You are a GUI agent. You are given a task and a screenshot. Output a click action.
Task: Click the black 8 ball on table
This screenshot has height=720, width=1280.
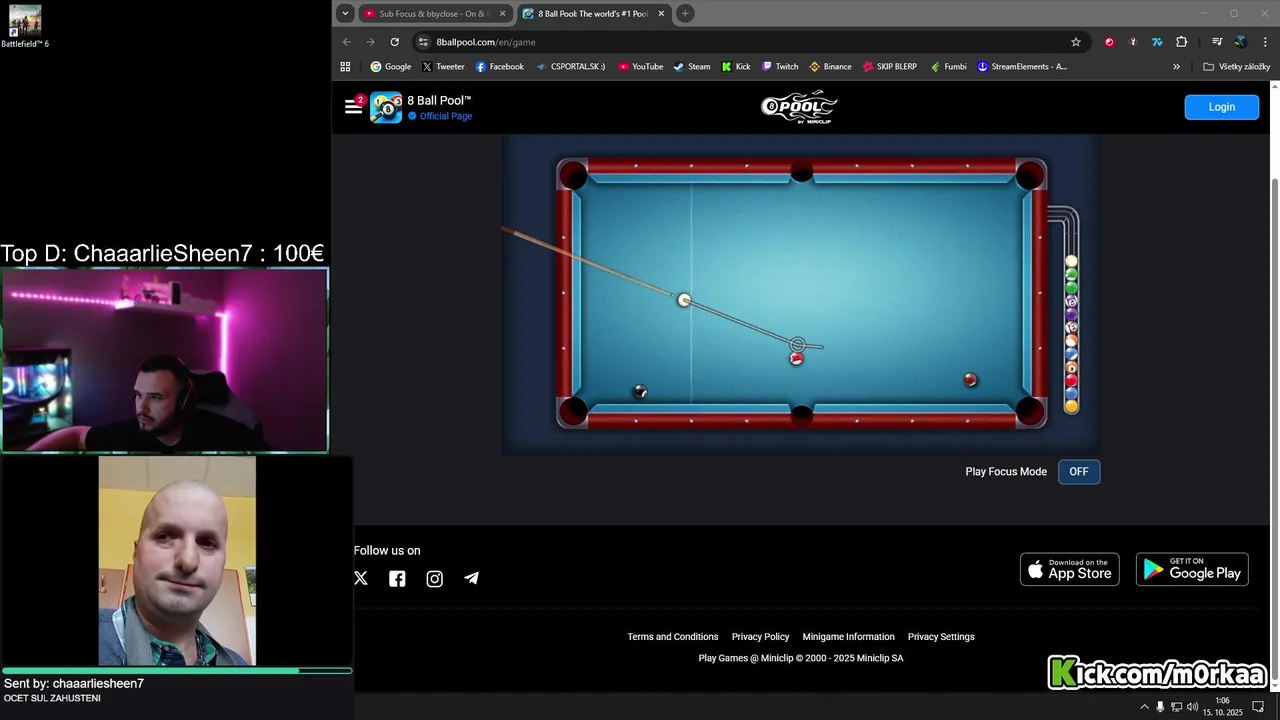640,392
